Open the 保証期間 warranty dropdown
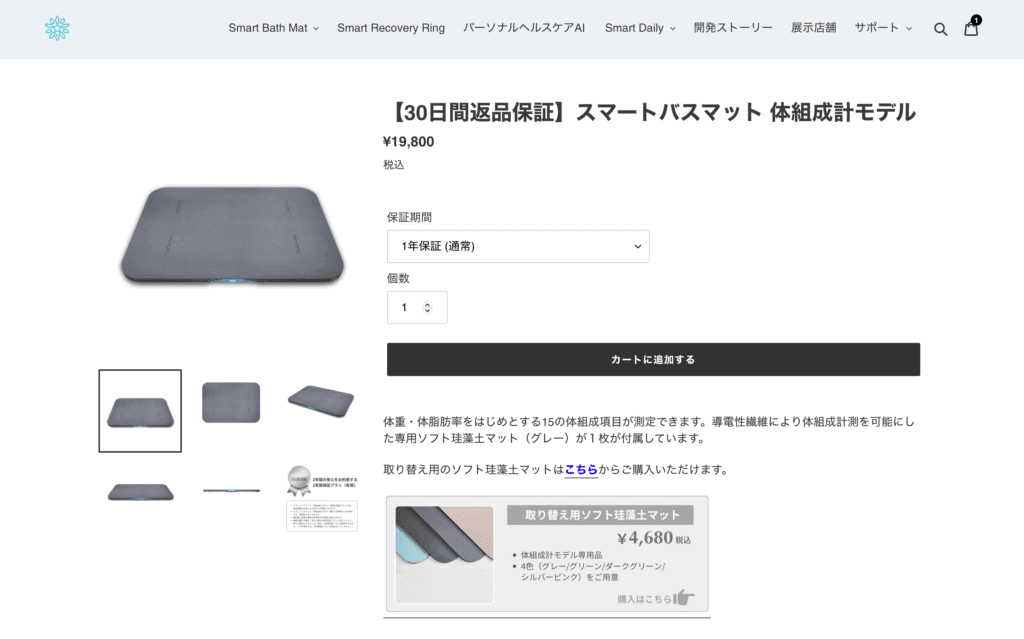Image resolution: width=1024 pixels, height=639 pixels. [518, 246]
